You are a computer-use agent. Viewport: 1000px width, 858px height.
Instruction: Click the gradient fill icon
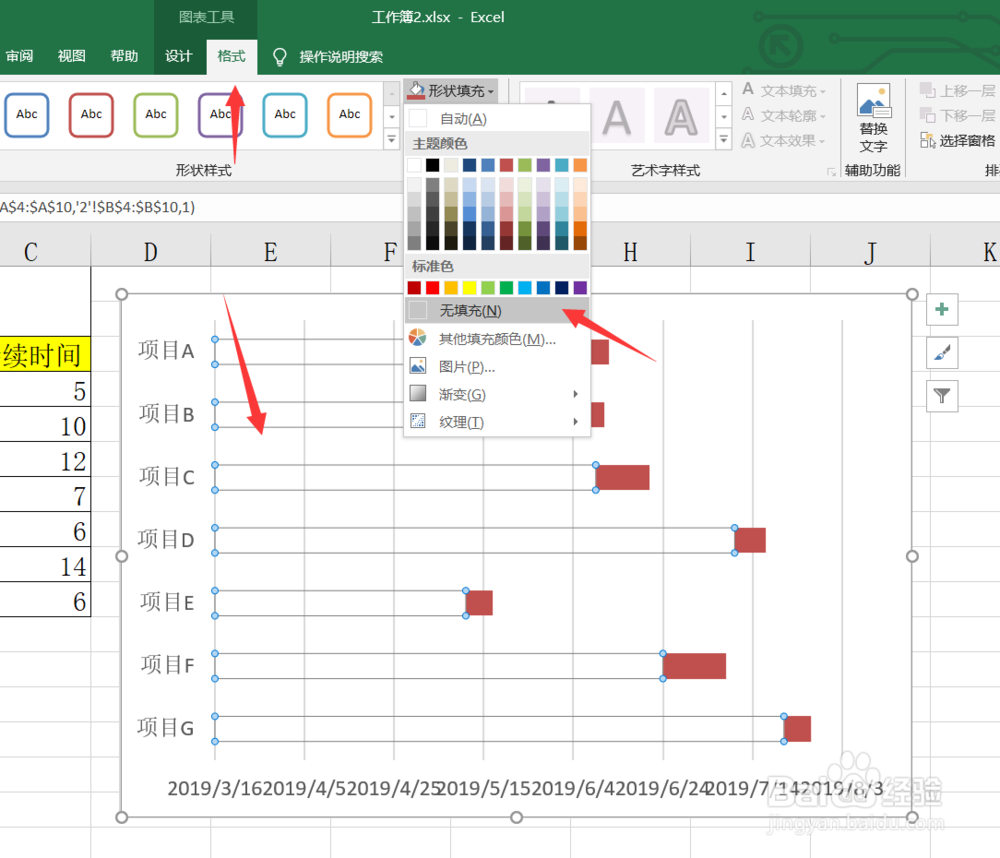[x=418, y=393]
